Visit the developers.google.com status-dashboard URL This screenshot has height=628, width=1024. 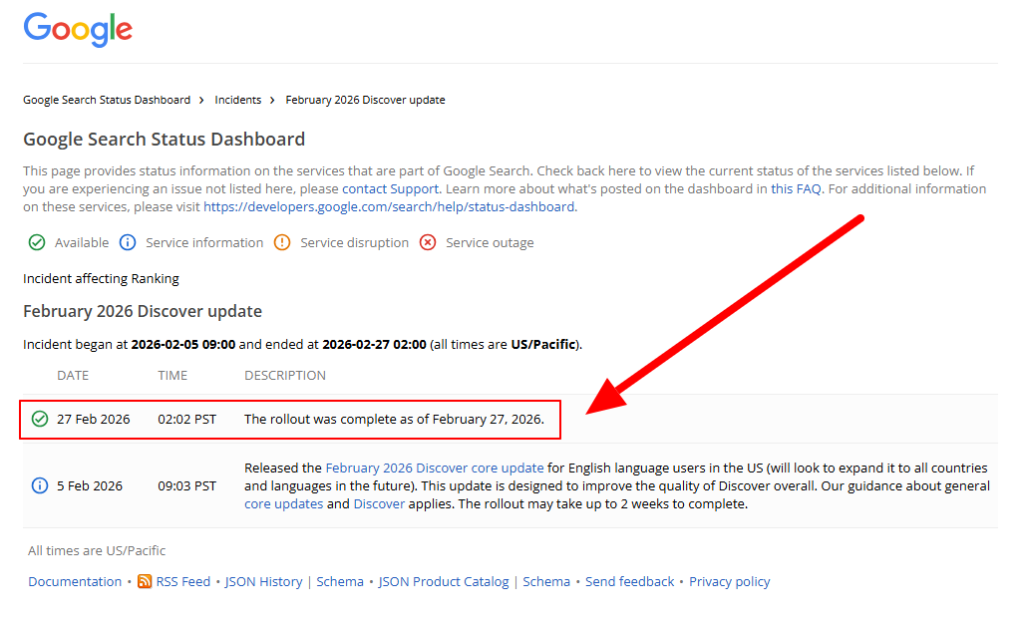point(389,207)
